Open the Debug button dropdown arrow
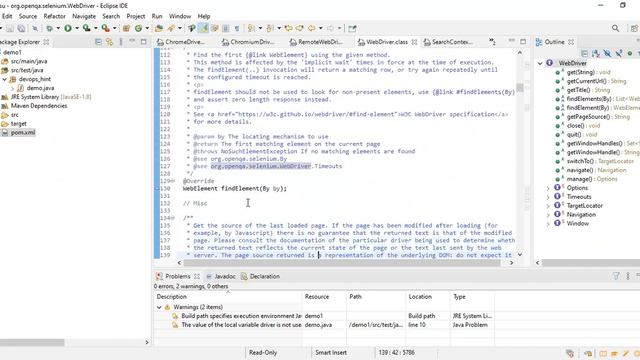 coord(58,28)
